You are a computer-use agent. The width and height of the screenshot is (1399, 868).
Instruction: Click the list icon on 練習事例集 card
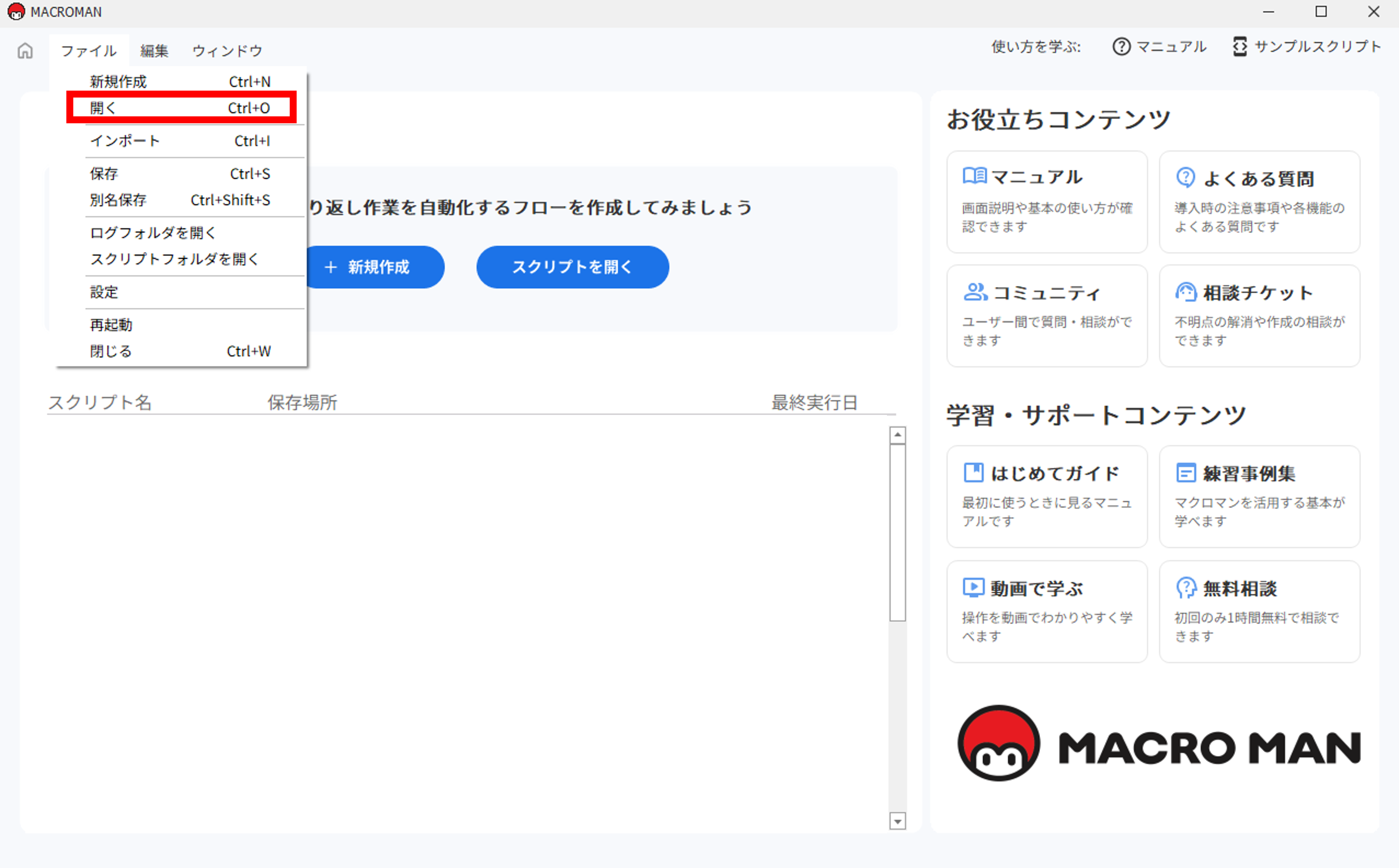[x=1186, y=473]
